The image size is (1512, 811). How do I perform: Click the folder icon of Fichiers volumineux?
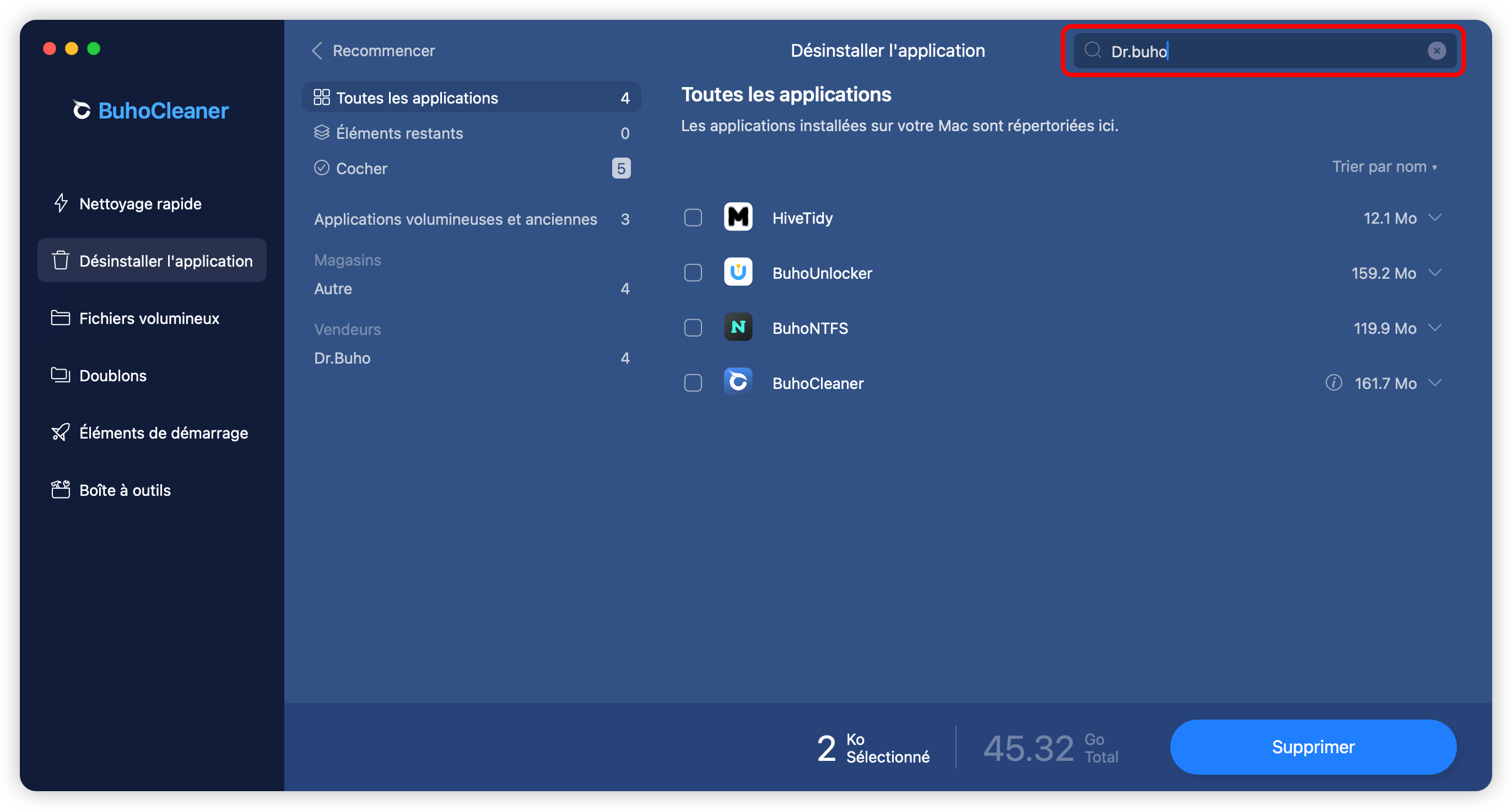coord(61,317)
